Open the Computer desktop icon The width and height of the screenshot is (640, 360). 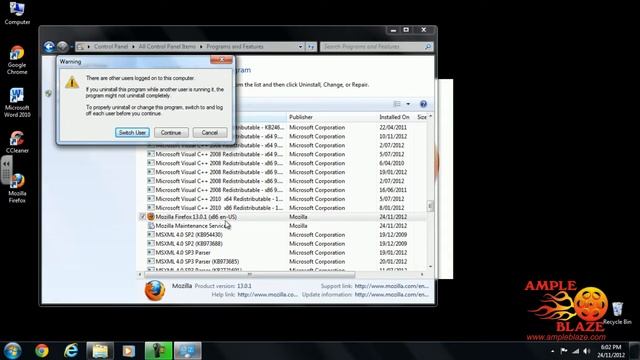[17, 13]
